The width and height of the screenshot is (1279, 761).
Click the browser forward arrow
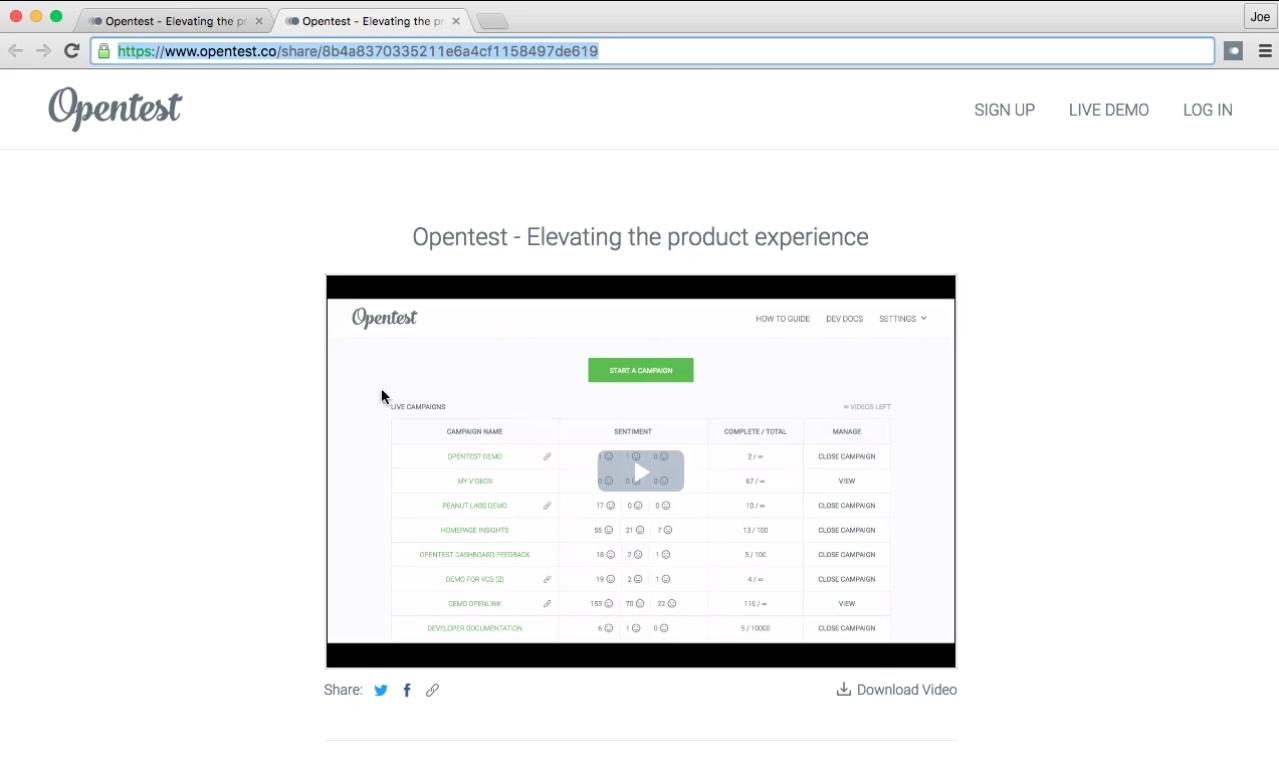pos(43,51)
